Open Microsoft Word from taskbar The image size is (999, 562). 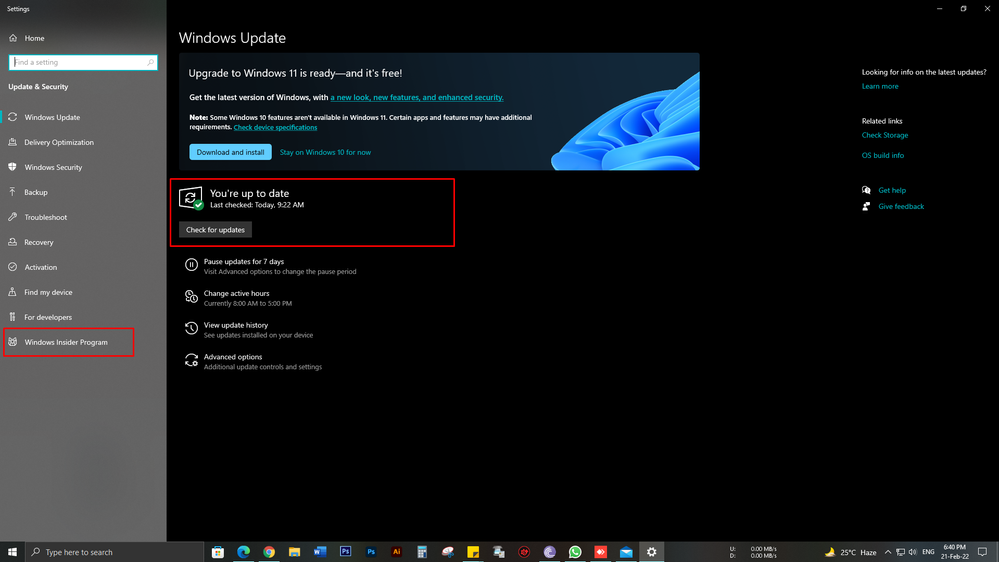(320, 552)
